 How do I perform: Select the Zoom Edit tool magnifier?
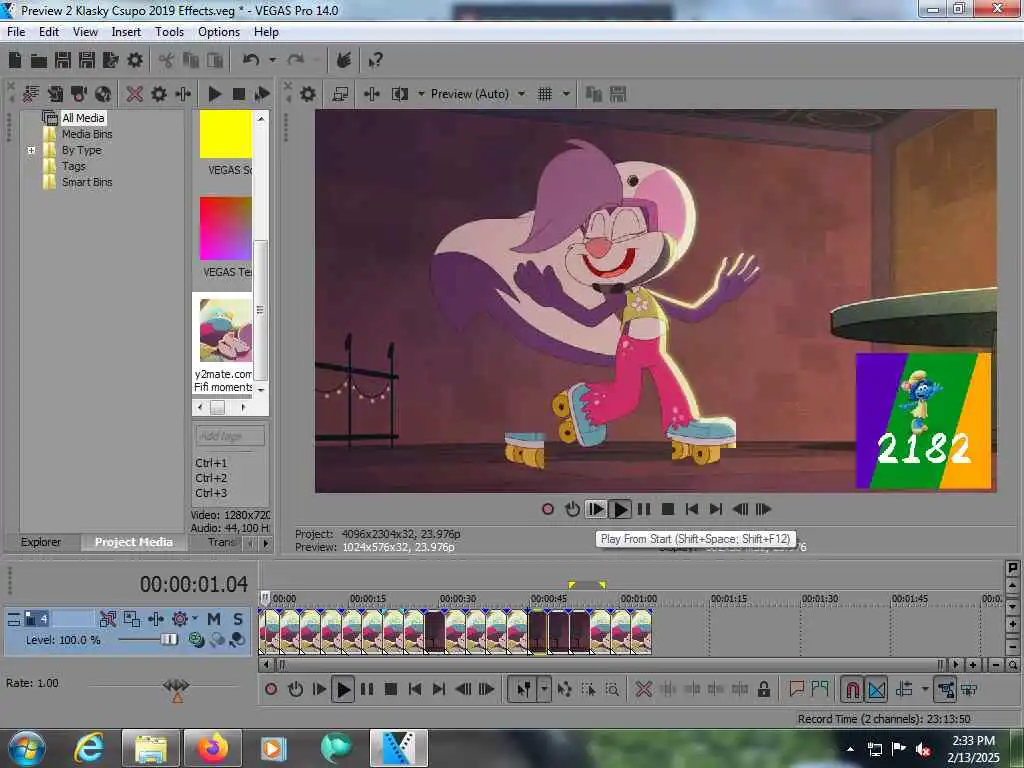click(613, 690)
